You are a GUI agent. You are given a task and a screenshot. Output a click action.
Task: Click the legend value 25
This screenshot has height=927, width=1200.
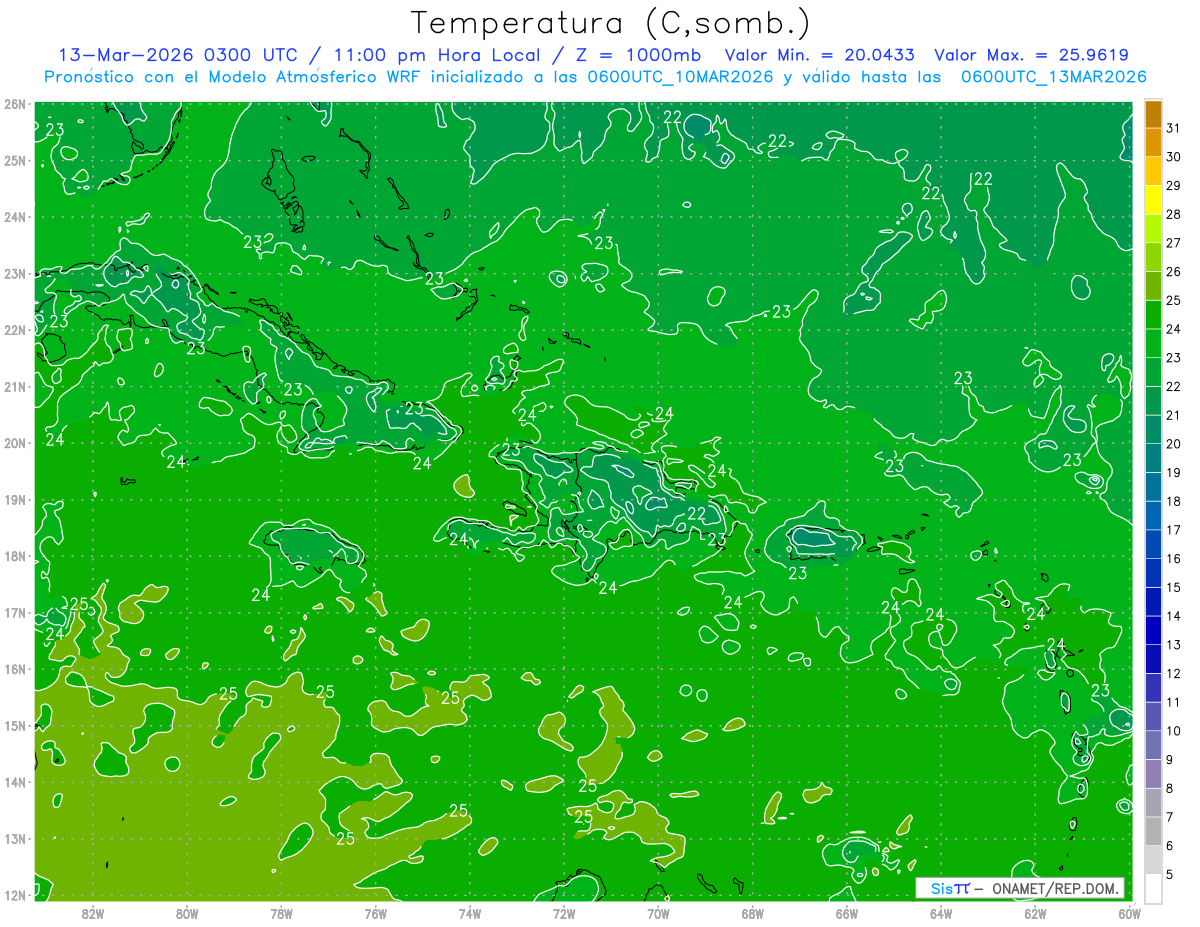click(1174, 300)
